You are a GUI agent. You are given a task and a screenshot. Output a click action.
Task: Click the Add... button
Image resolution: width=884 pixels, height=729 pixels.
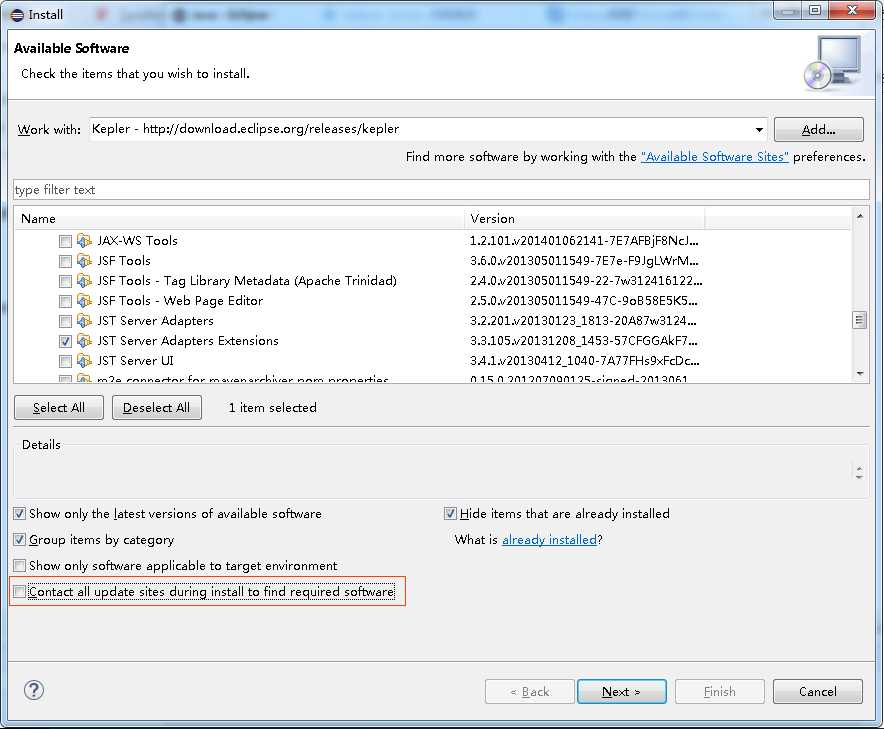pos(819,130)
